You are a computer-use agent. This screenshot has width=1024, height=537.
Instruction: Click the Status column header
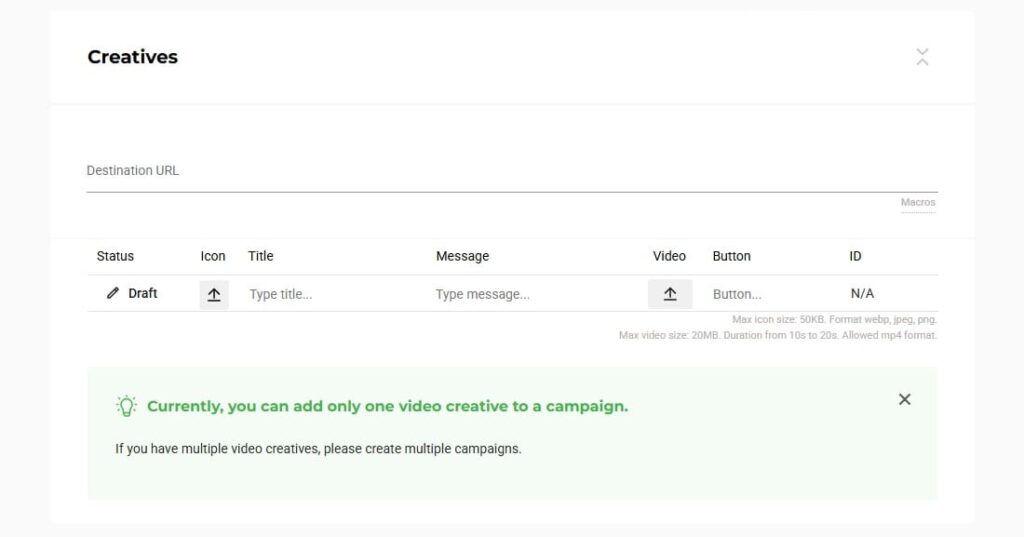pyautogui.click(x=115, y=256)
